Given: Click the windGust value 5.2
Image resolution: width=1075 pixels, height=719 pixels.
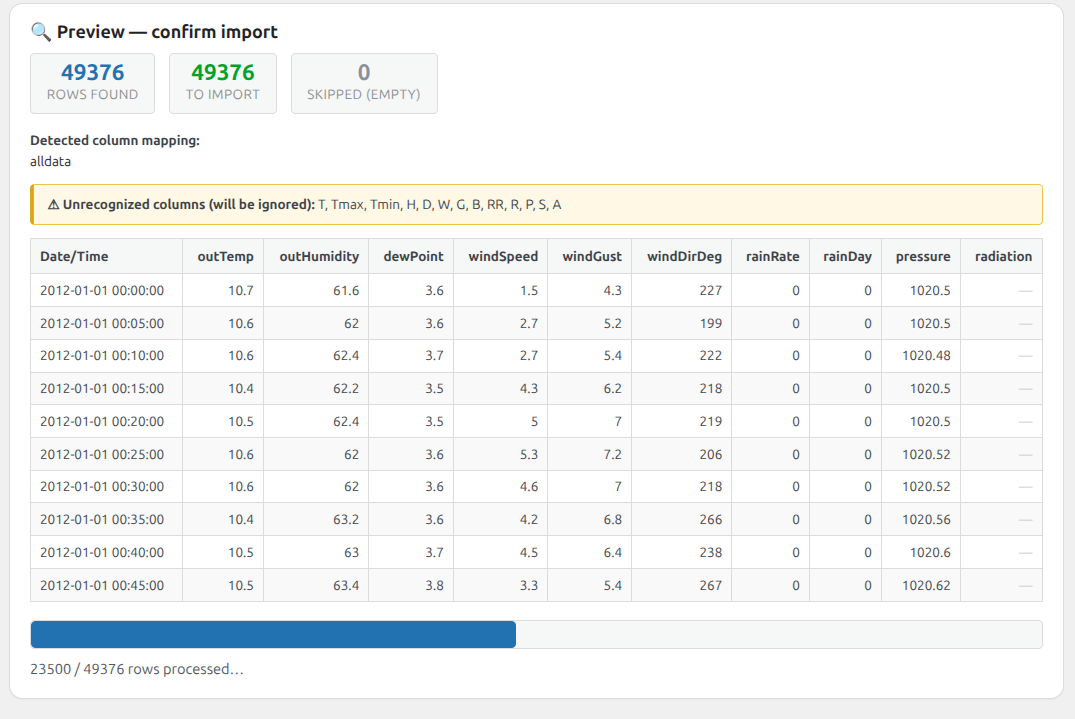Looking at the screenshot, I should [612, 324].
